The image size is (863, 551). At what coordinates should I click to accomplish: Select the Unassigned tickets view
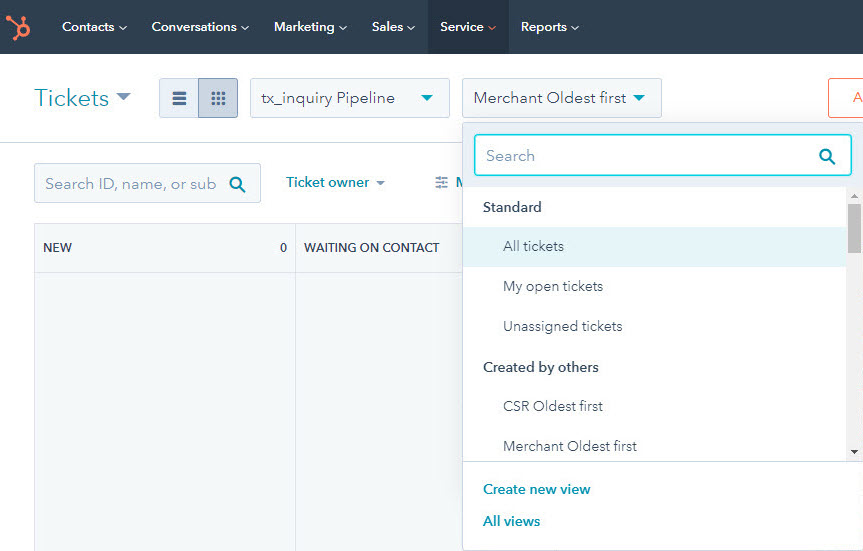(654, 326)
